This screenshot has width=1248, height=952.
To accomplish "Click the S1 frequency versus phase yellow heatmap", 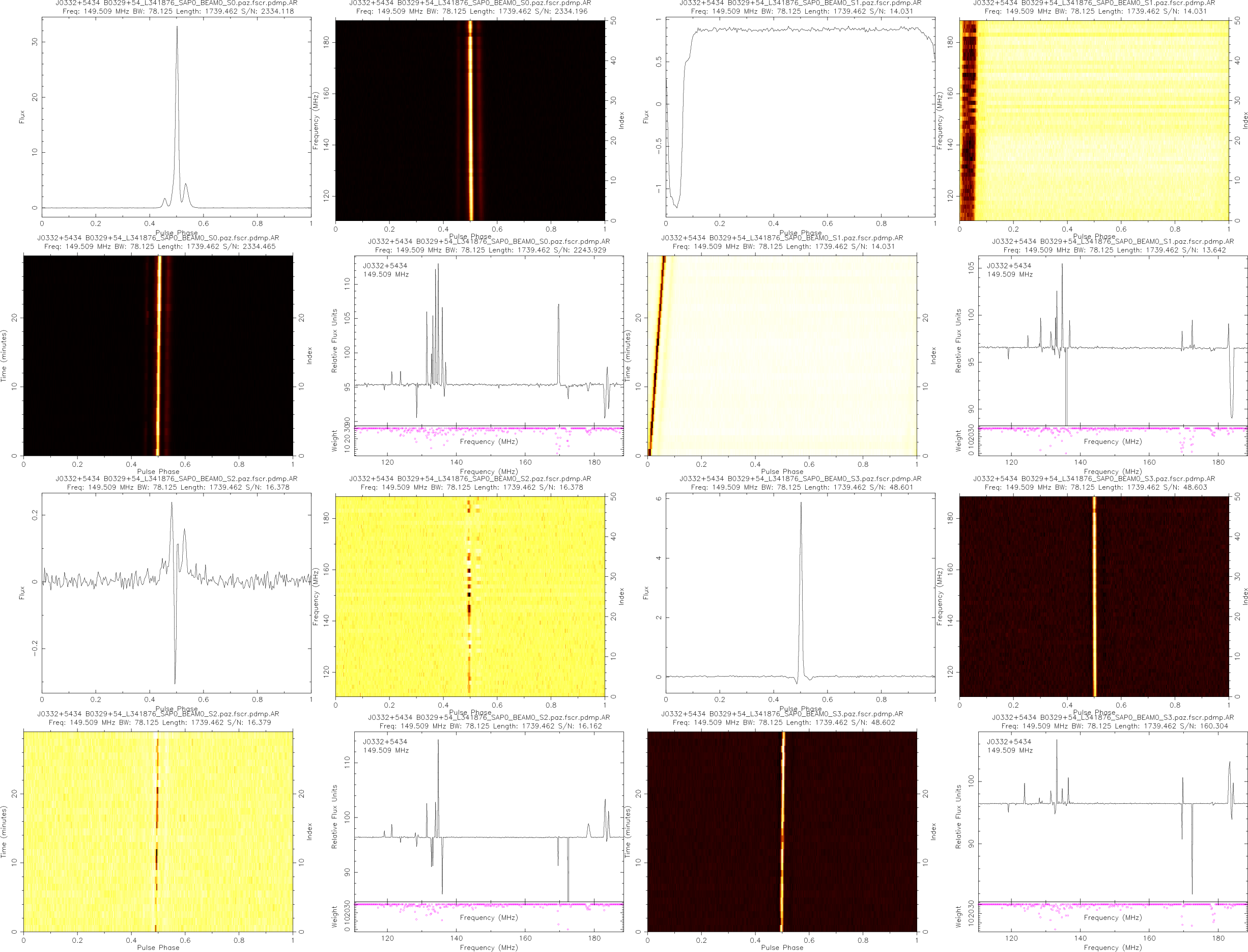I will 1093,120.
